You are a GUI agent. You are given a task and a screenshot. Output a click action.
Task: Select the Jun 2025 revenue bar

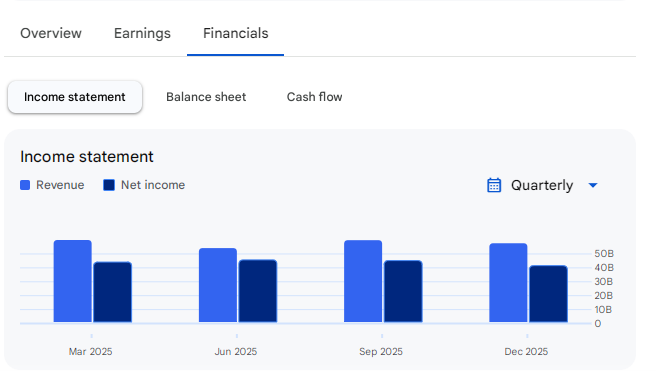218,285
